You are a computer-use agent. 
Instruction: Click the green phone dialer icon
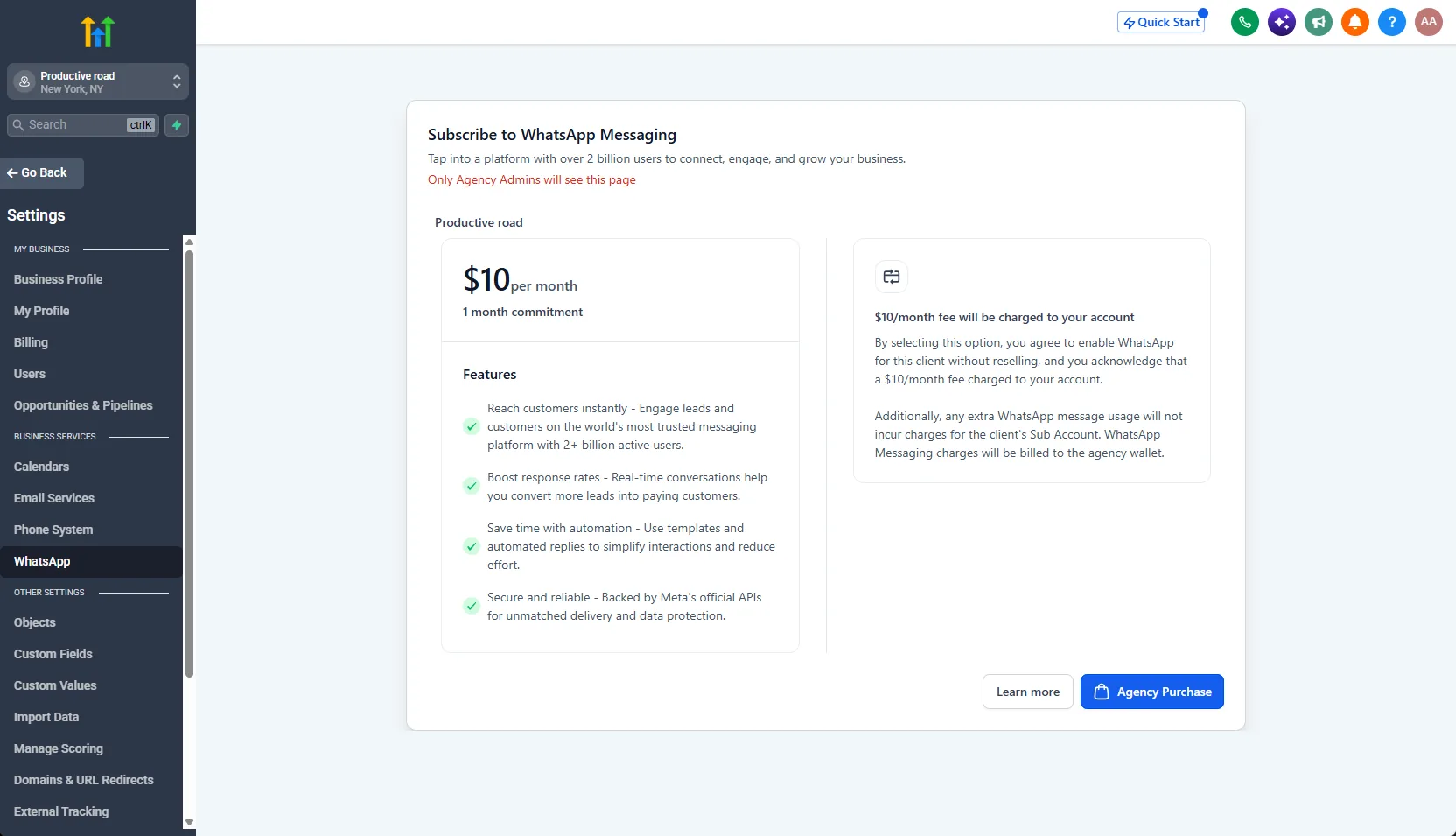pos(1245,22)
